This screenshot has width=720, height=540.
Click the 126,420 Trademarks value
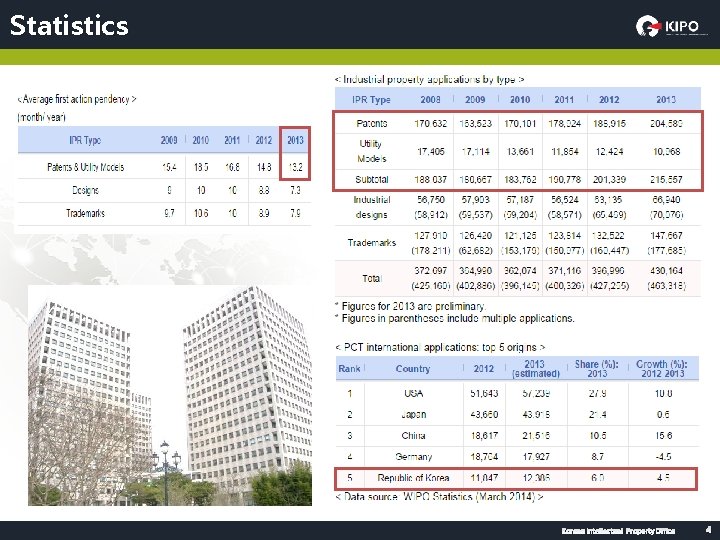point(475,236)
